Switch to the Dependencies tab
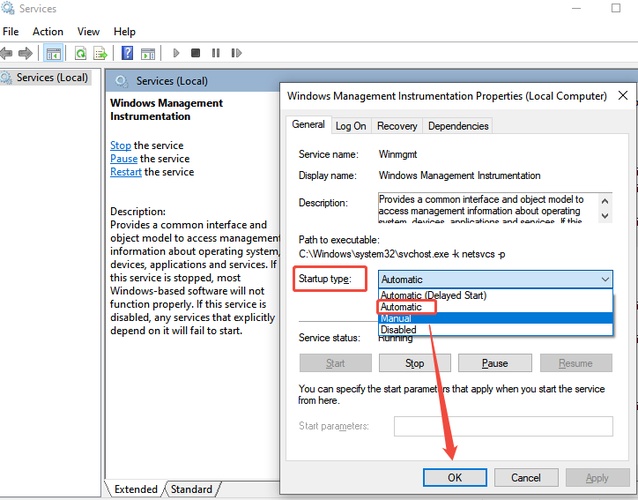Viewport: 638px width, 500px height. (x=458, y=126)
